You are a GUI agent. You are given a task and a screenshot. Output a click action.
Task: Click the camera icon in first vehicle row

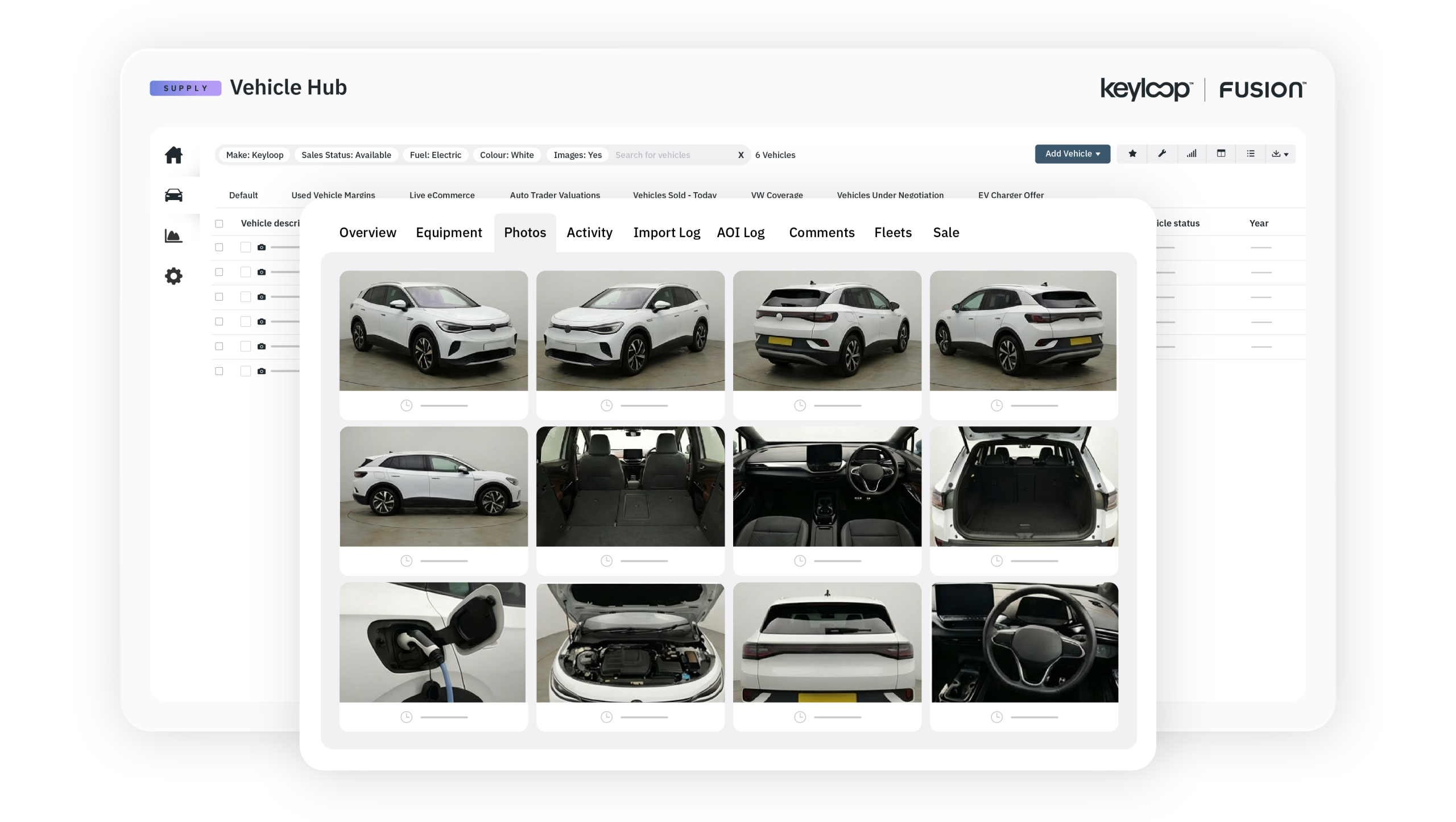(262, 247)
